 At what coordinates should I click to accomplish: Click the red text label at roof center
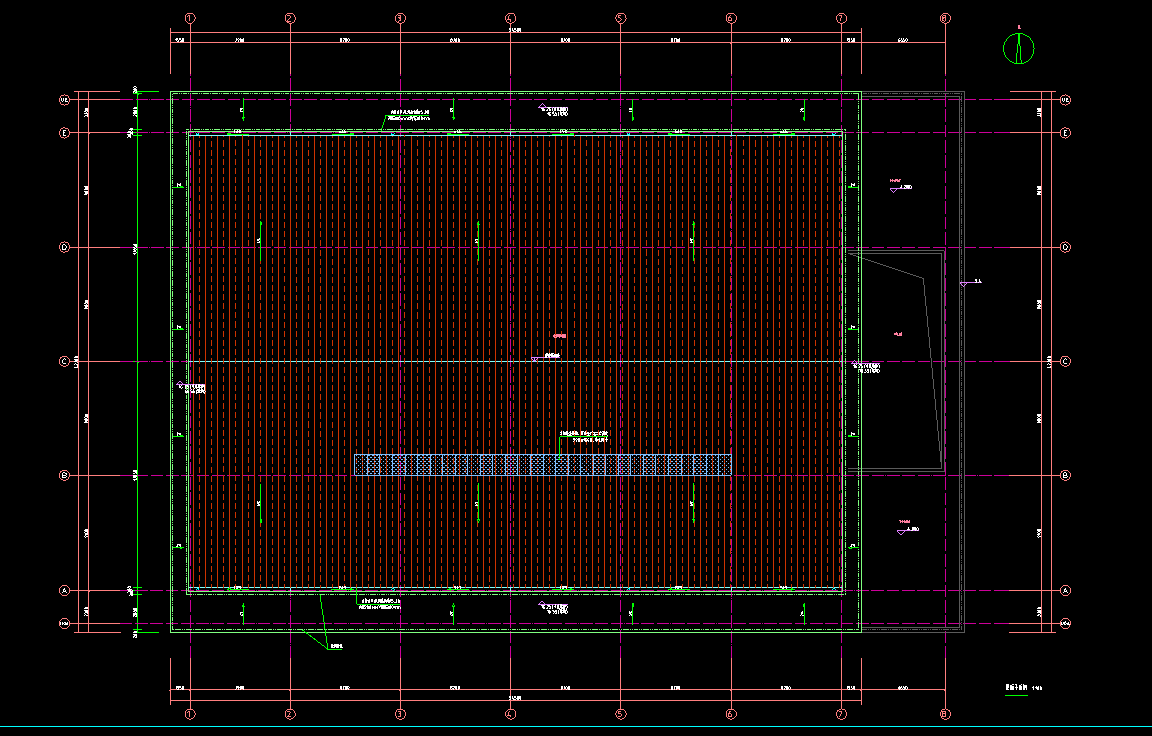pos(560,336)
